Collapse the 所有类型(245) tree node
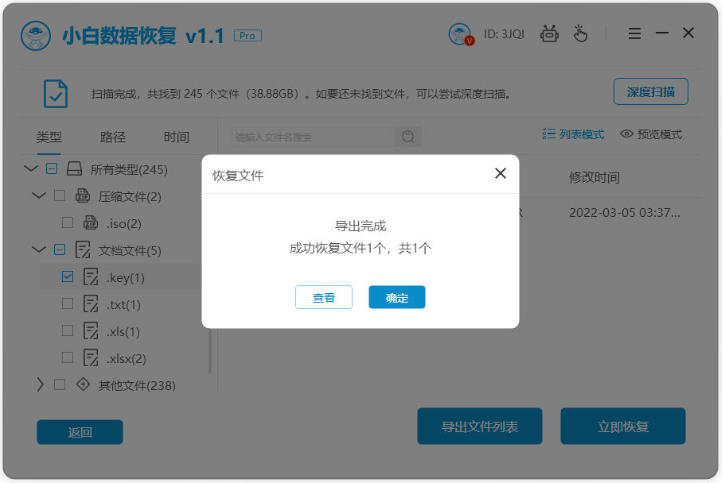Viewport: 723px width, 483px height. tap(29, 169)
